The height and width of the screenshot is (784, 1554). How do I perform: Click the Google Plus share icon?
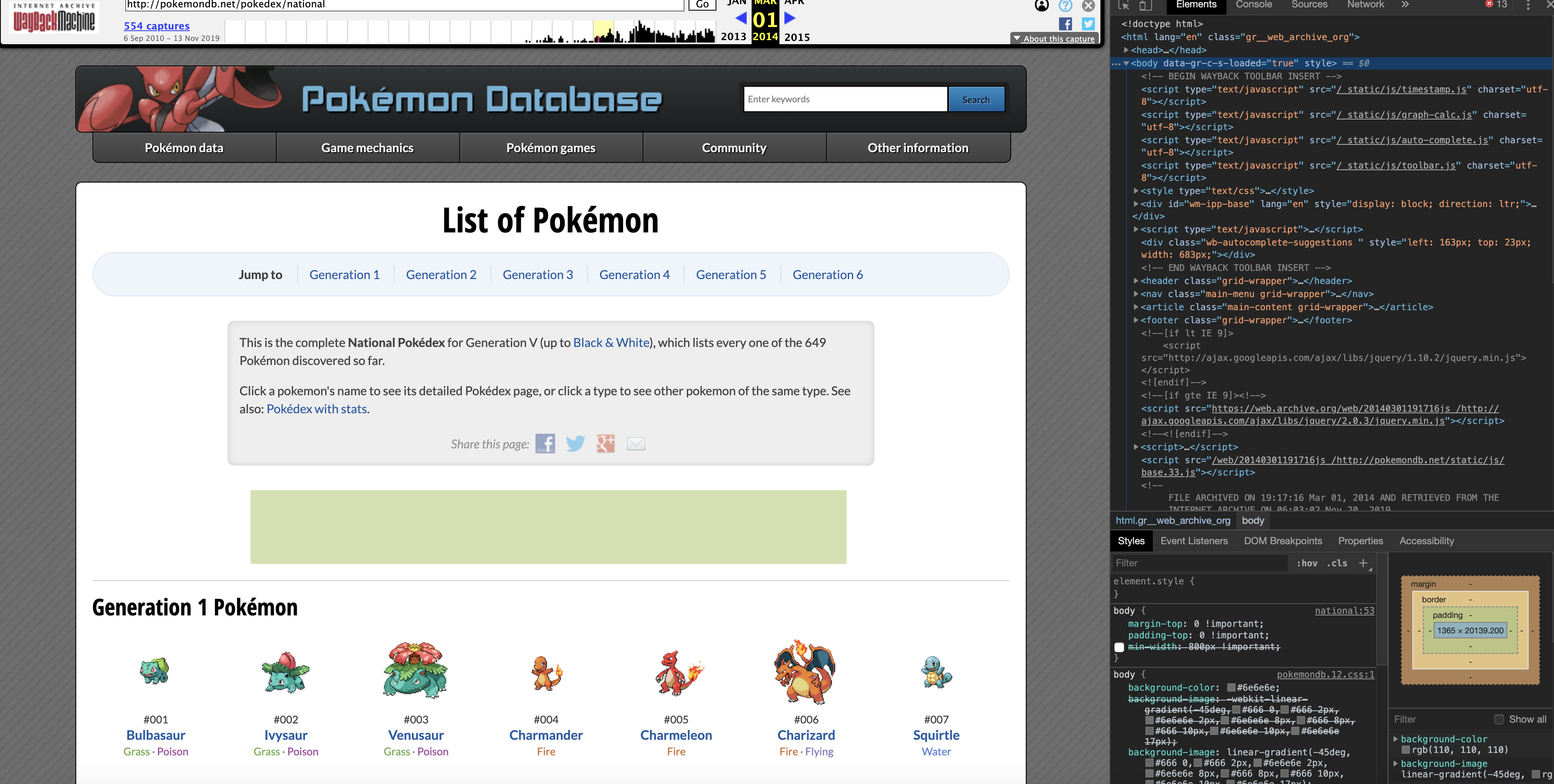click(605, 444)
